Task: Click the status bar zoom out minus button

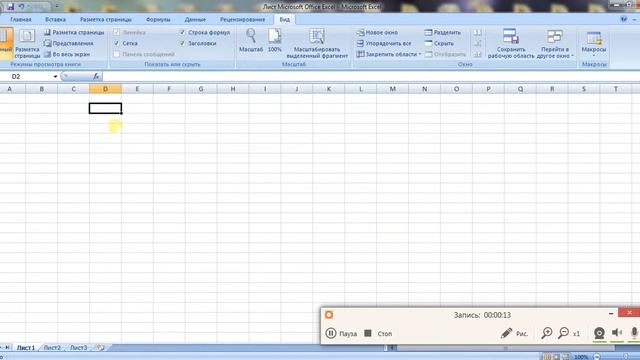Action: pyautogui.click(x=596, y=357)
